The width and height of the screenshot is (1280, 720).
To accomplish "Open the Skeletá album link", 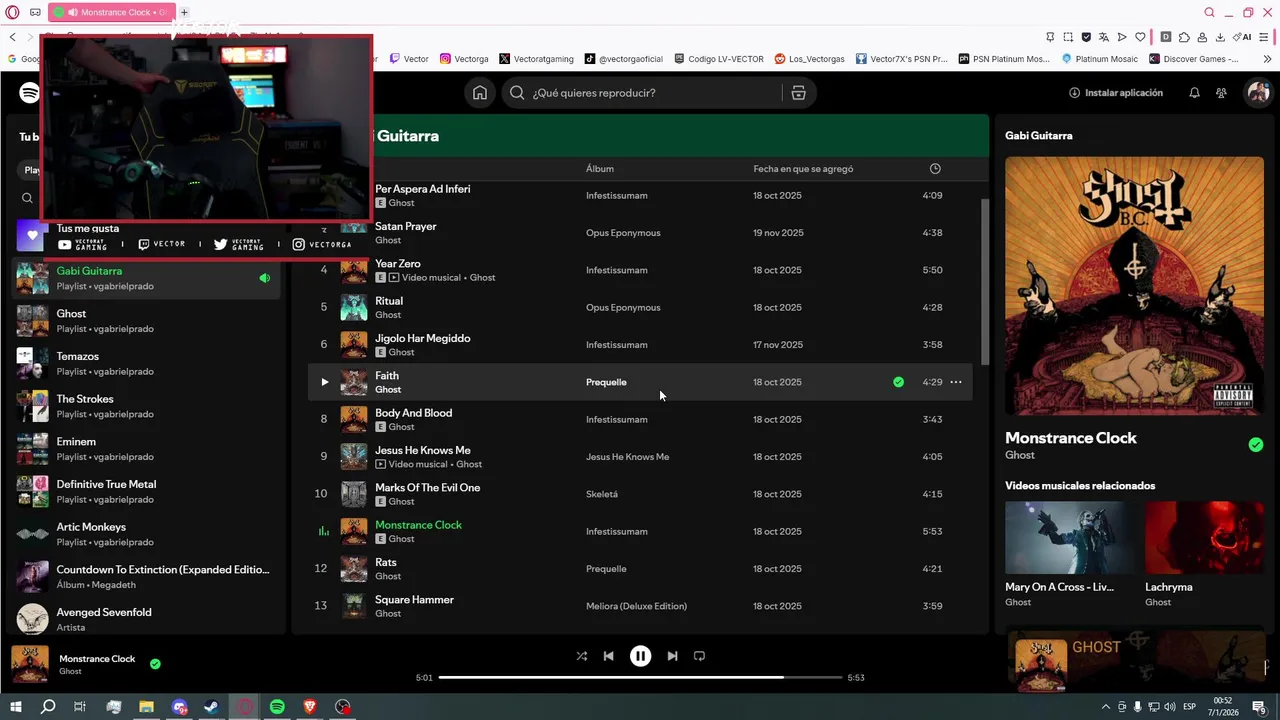I will (x=602, y=494).
